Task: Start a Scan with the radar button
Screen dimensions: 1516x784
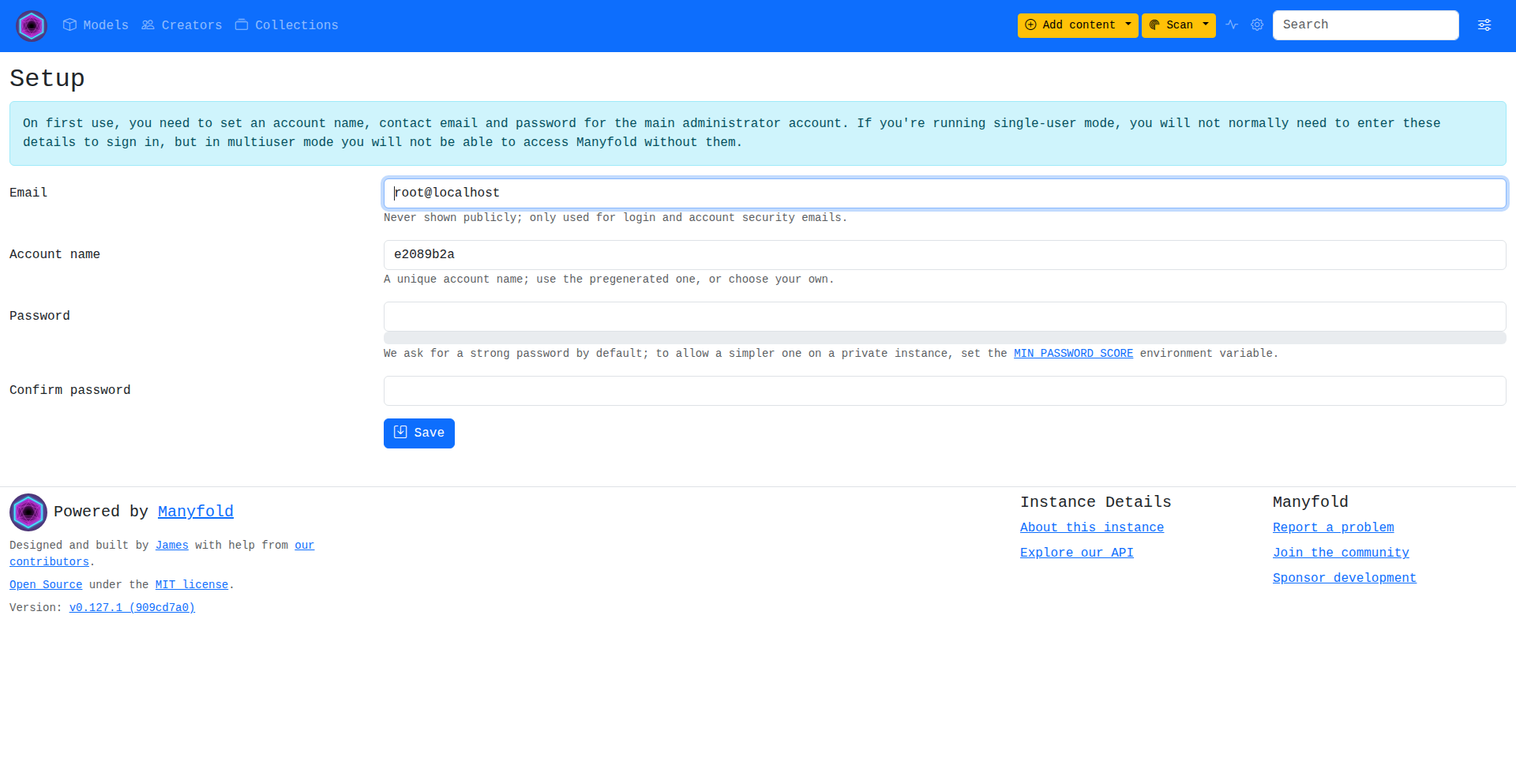Action: (x=1171, y=25)
